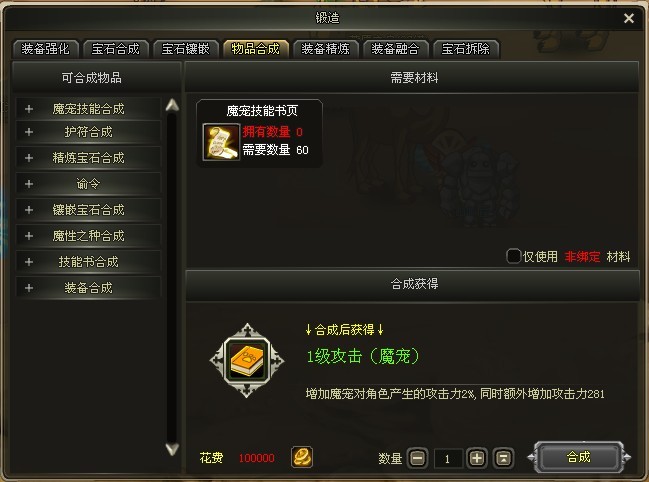This screenshot has height=482, width=649.
Task: Click the list scroll up arrow
Action: [172, 106]
